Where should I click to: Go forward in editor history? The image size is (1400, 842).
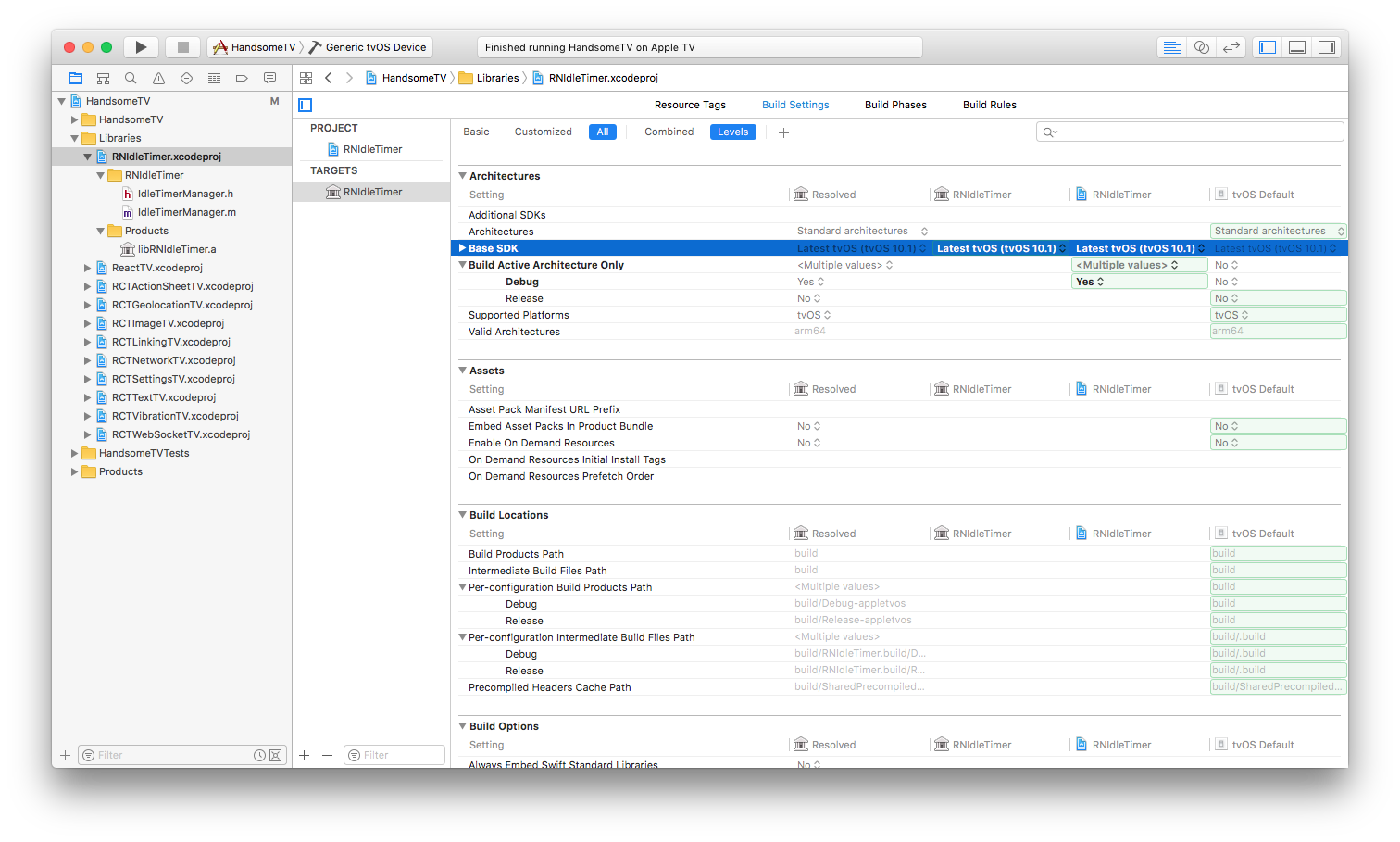pos(349,78)
